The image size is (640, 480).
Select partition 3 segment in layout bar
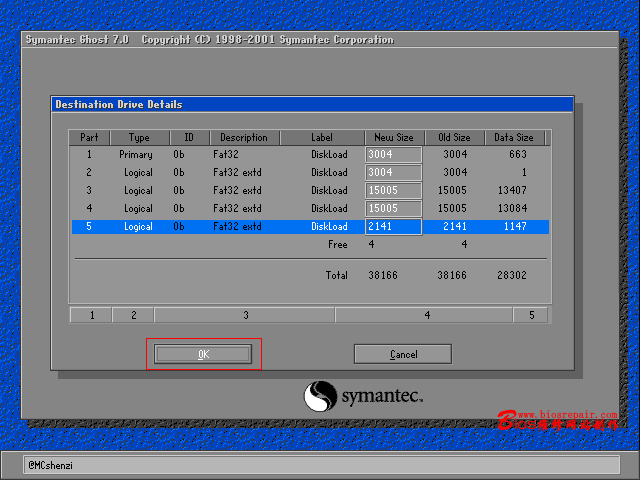pos(245,315)
